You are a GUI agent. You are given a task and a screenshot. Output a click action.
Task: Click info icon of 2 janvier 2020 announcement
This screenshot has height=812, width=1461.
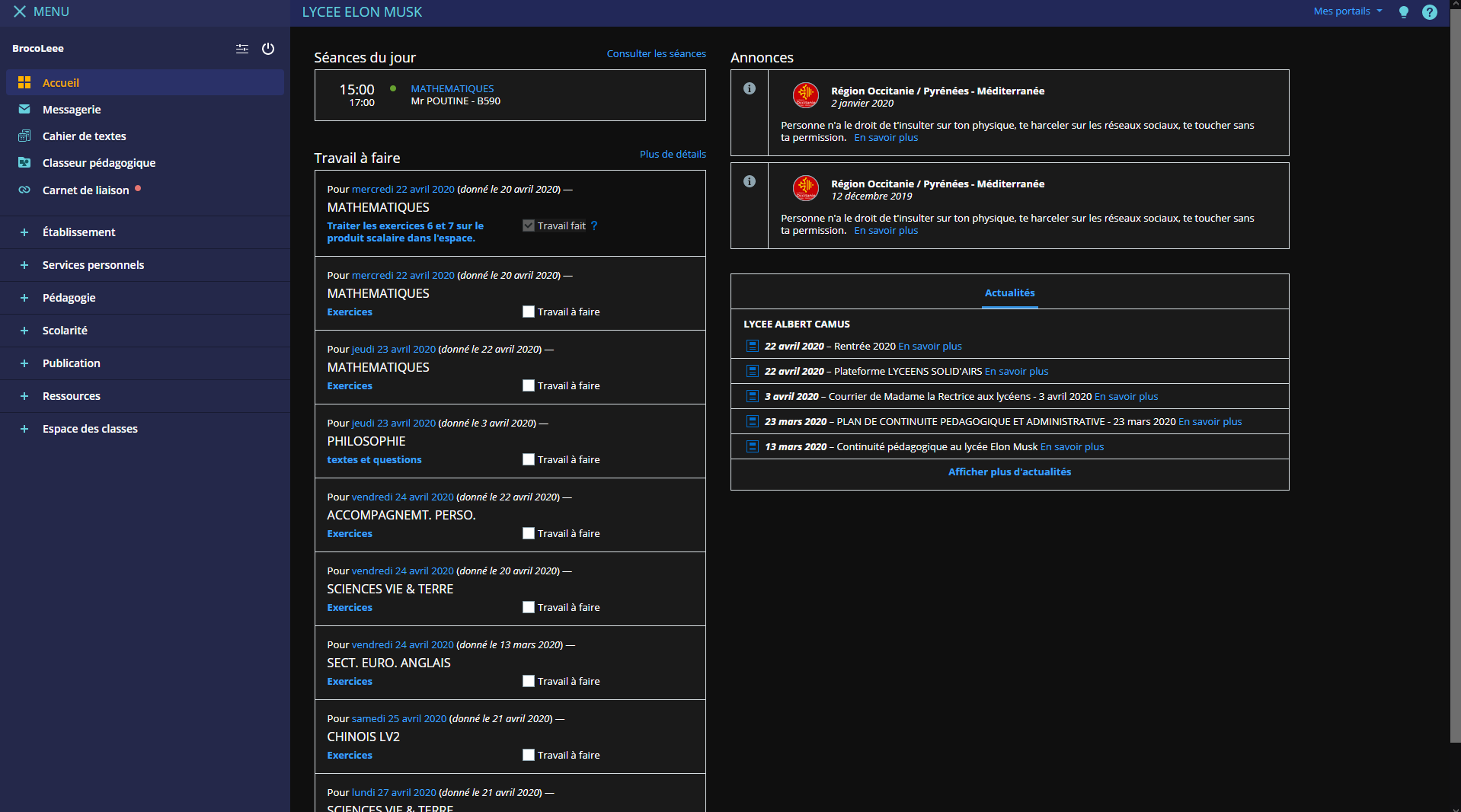[x=750, y=88]
